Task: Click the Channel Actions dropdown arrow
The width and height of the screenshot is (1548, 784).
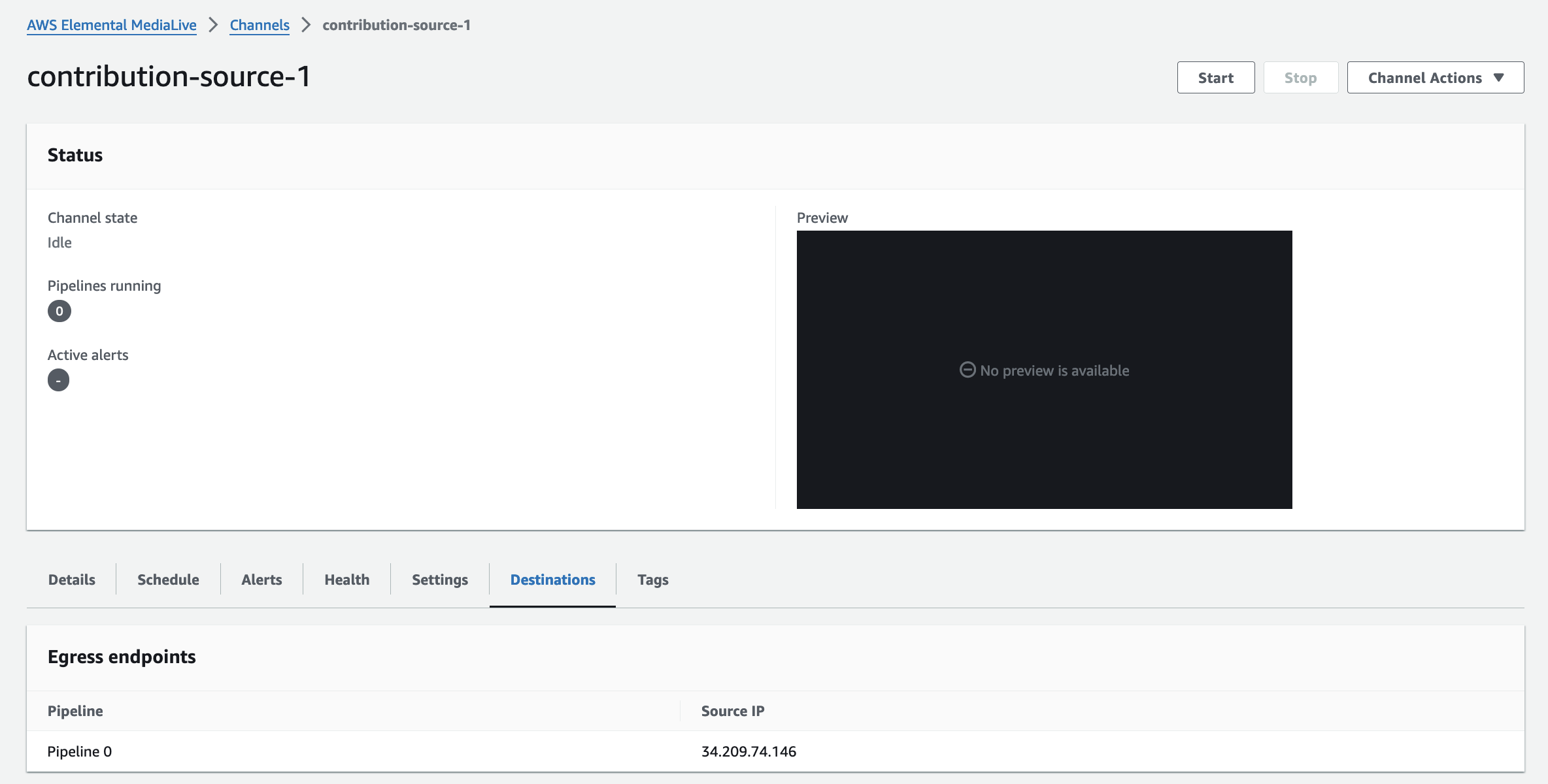Action: [x=1499, y=78]
